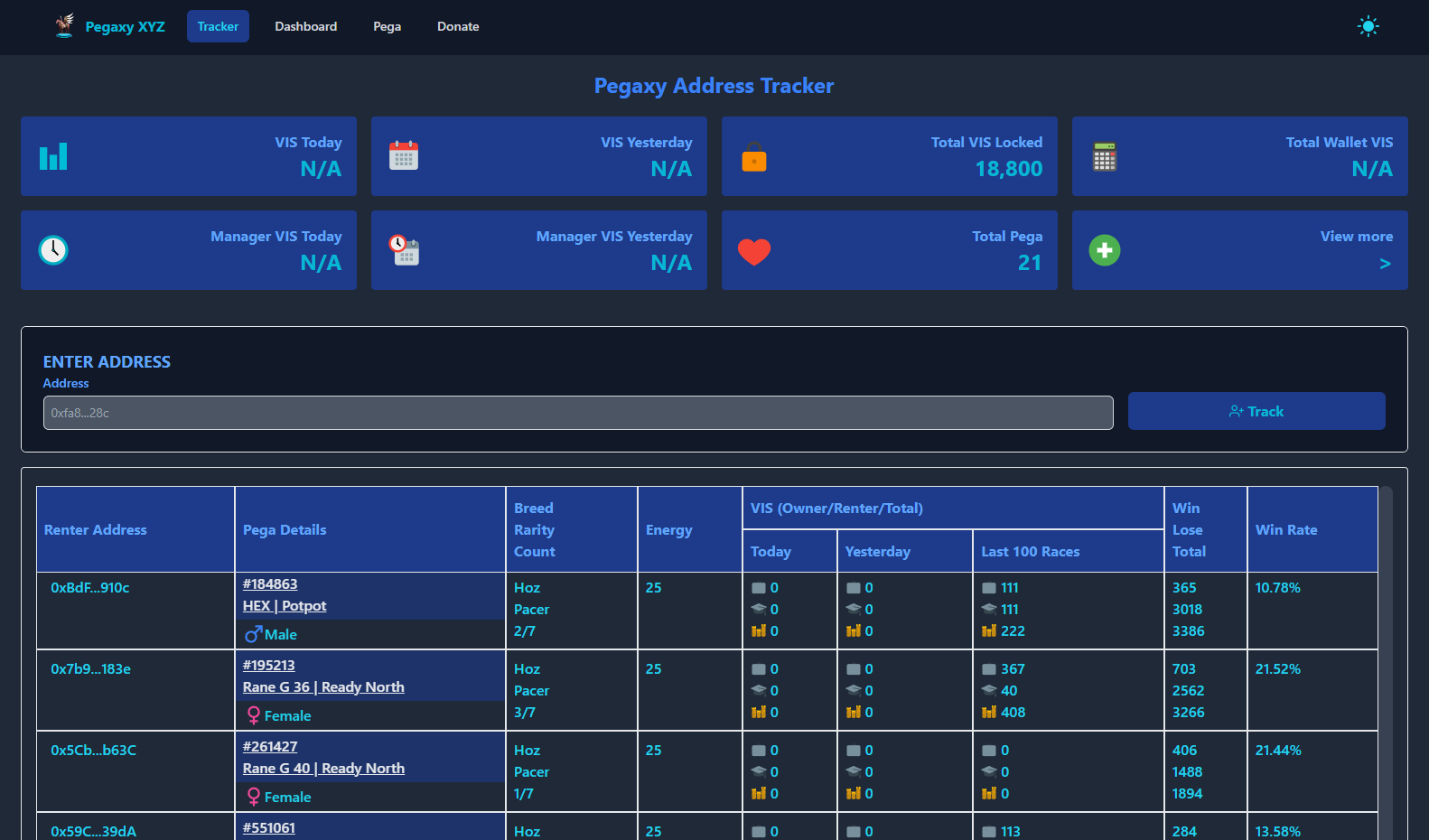This screenshot has height=840, width=1429.
Task: Click the calculator icon for Total Wallet VIS
Action: point(1105,156)
